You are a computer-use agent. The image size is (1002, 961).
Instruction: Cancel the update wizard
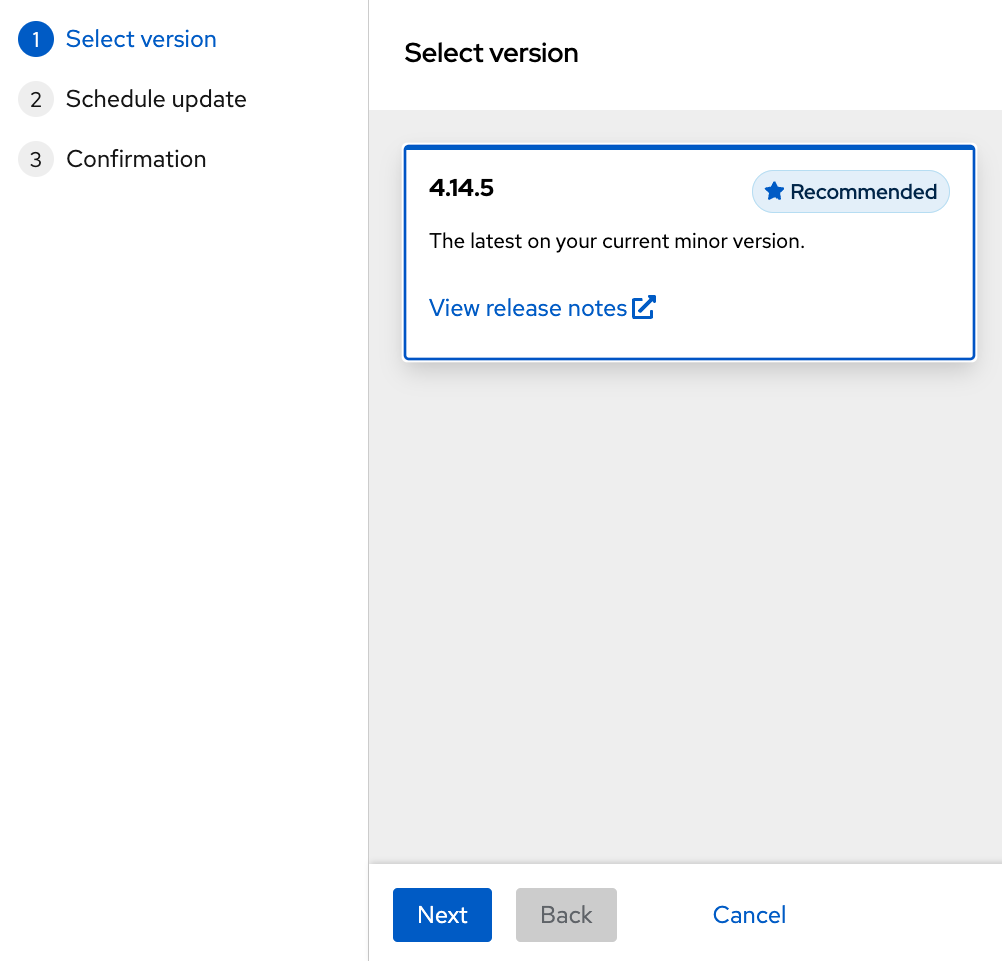tap(749, 914)
